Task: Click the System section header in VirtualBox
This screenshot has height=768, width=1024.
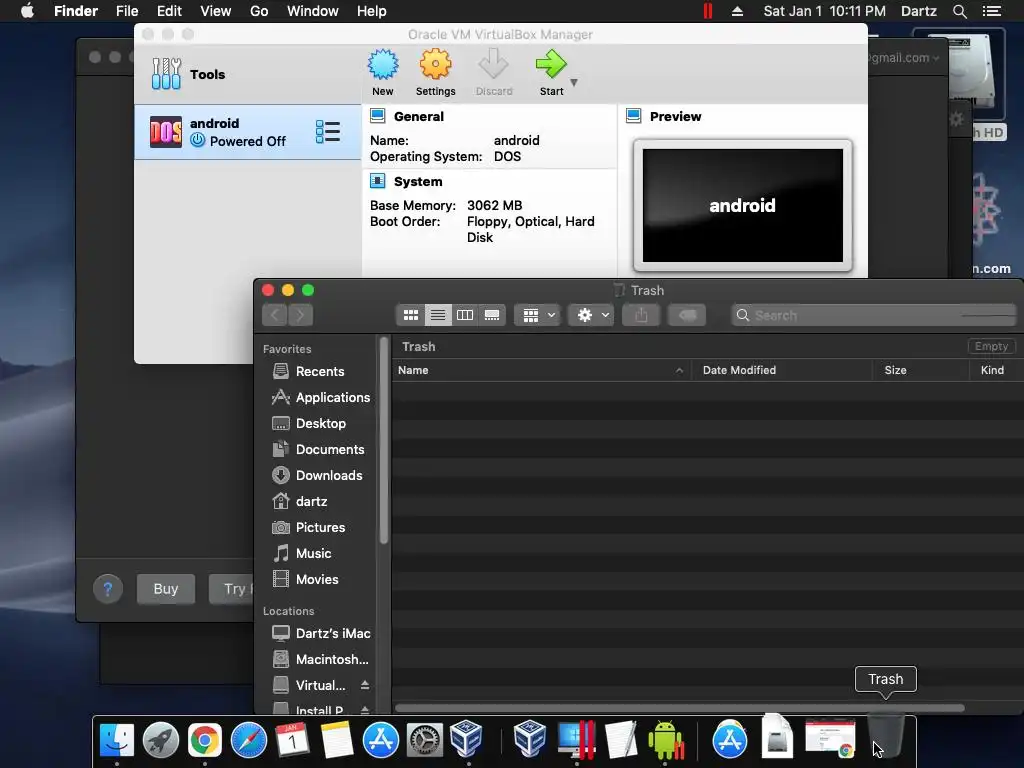Action: pos(418,182)
